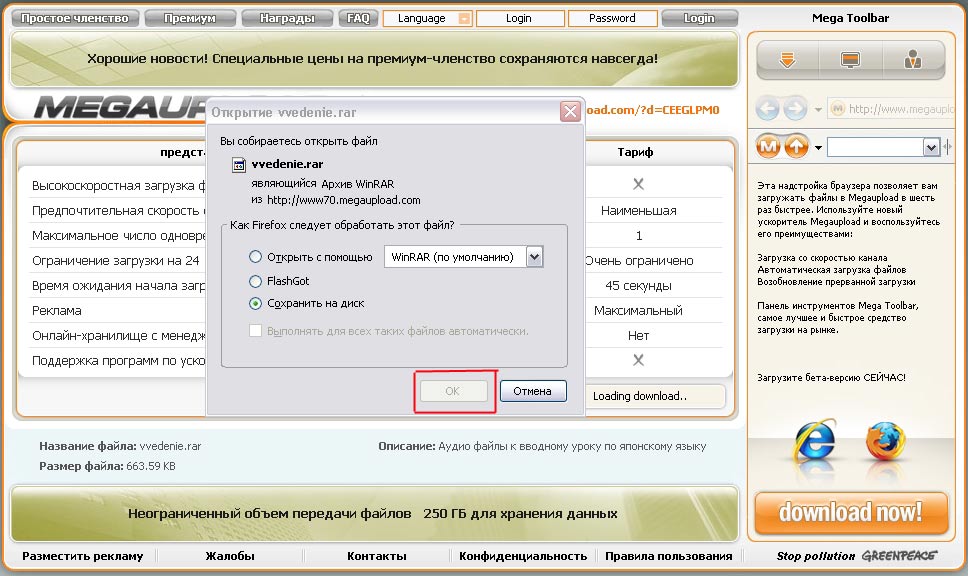Close the Открытие vvedenie.rar dialog
The image size is (968, 576).
point(570,112)
